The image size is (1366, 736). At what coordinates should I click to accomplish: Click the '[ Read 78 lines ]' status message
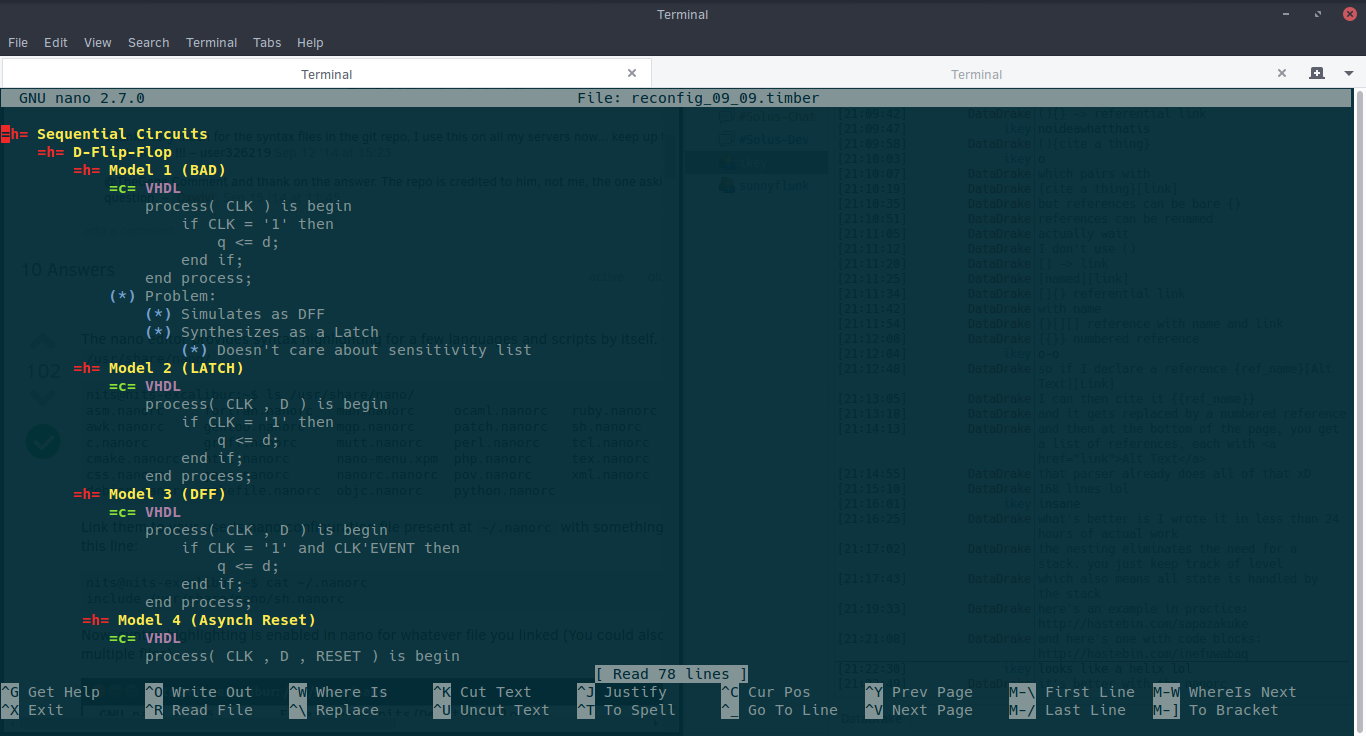672,674
